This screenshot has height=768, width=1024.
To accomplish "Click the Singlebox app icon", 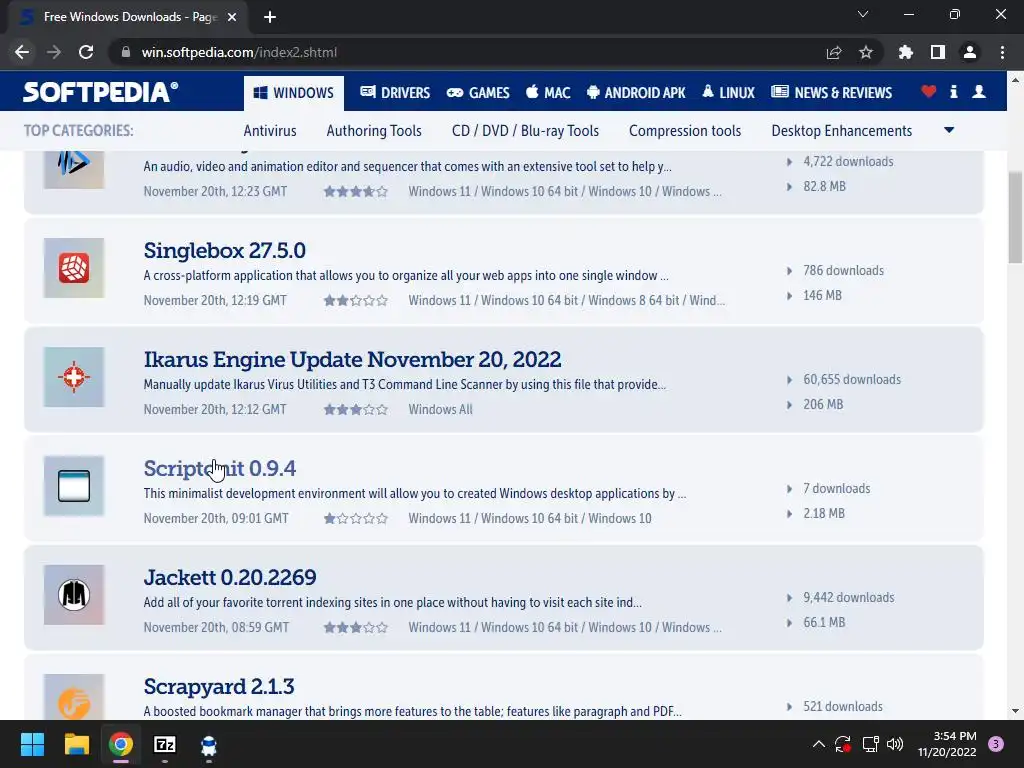I will (x=74, y=268).
